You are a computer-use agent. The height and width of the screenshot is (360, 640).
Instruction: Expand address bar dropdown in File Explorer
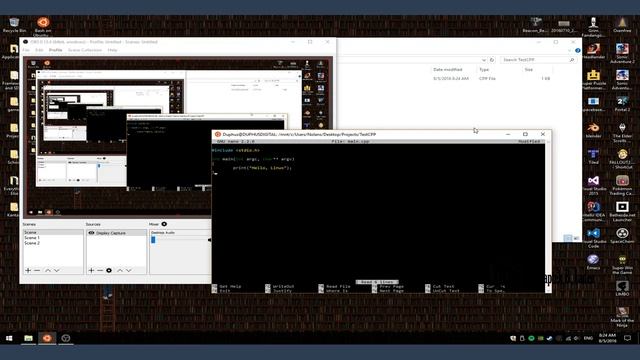(x=484, y=60)
